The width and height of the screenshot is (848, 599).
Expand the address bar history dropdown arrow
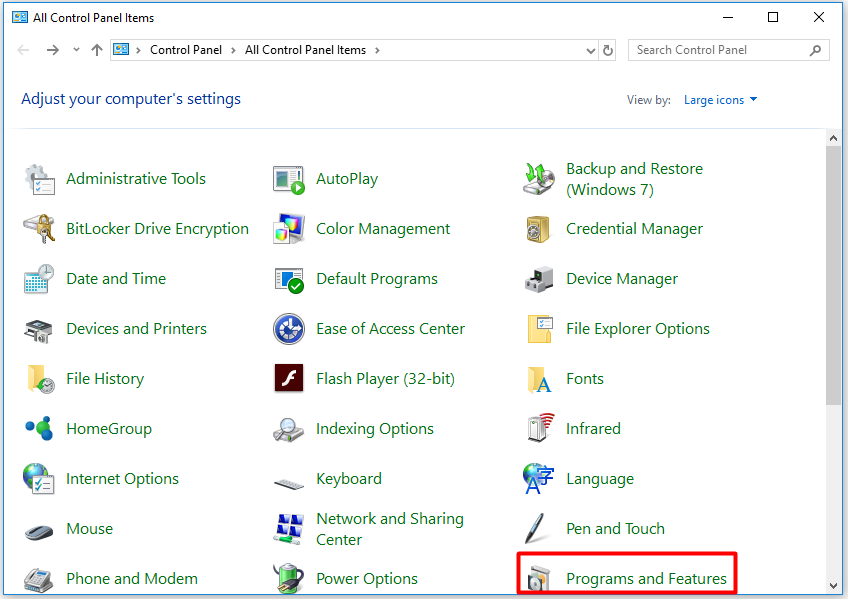pyautogui.click(x=590, y=50)
